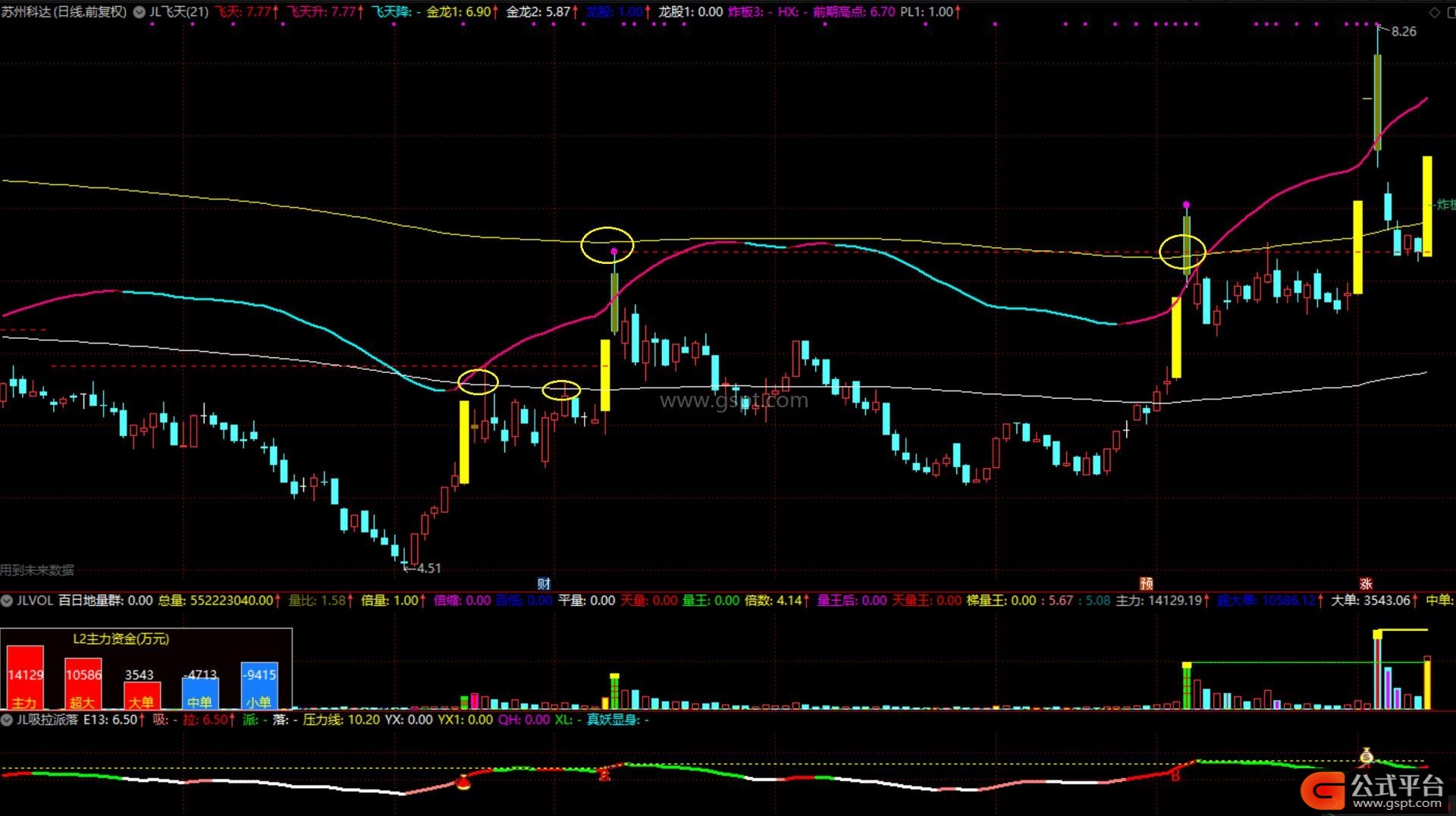Click the blue 中单 -4713 bar
This screenshot has height=816, width=1456.
point(199,693)
